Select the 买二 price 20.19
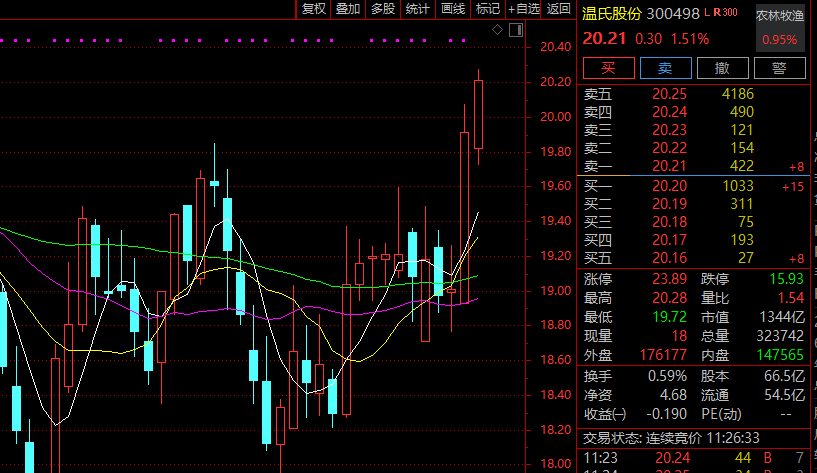The height and width of the screenshot is (473, 817). point(670,204)
